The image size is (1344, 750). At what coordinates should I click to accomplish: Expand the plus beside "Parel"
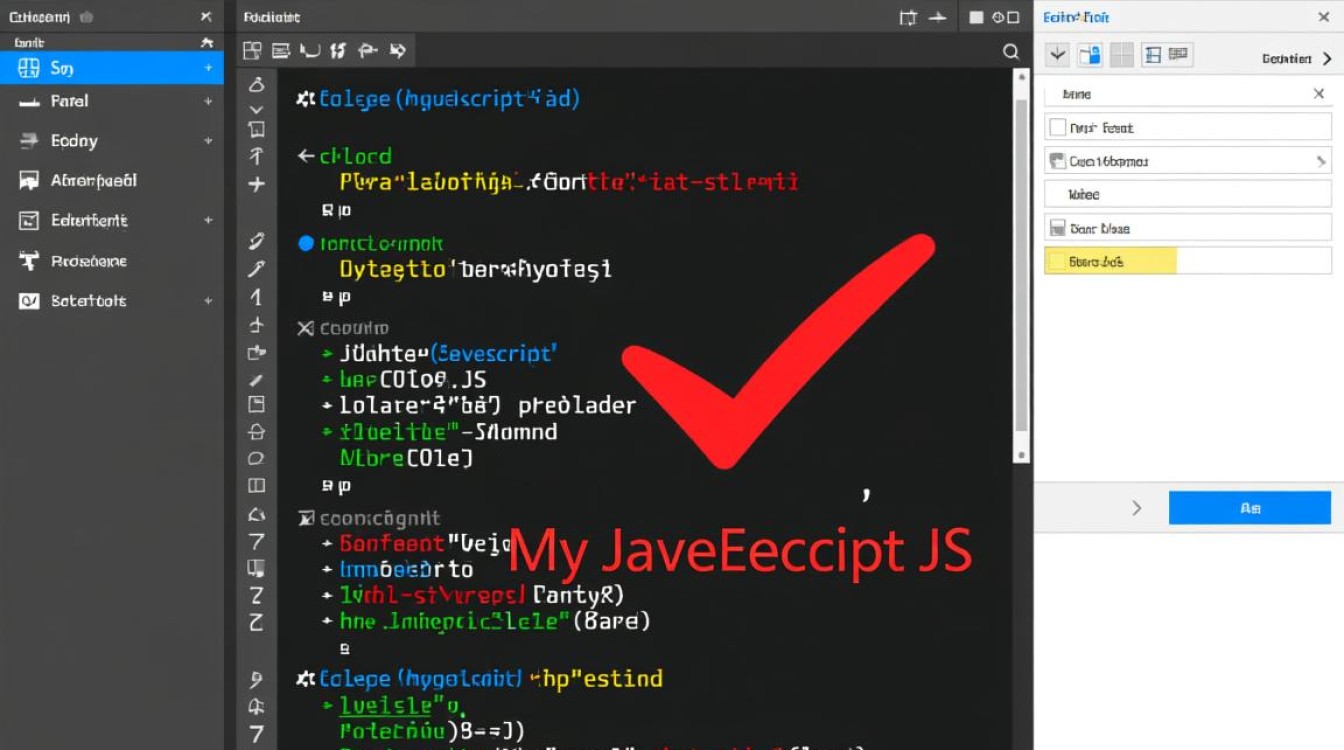[208, 101]
